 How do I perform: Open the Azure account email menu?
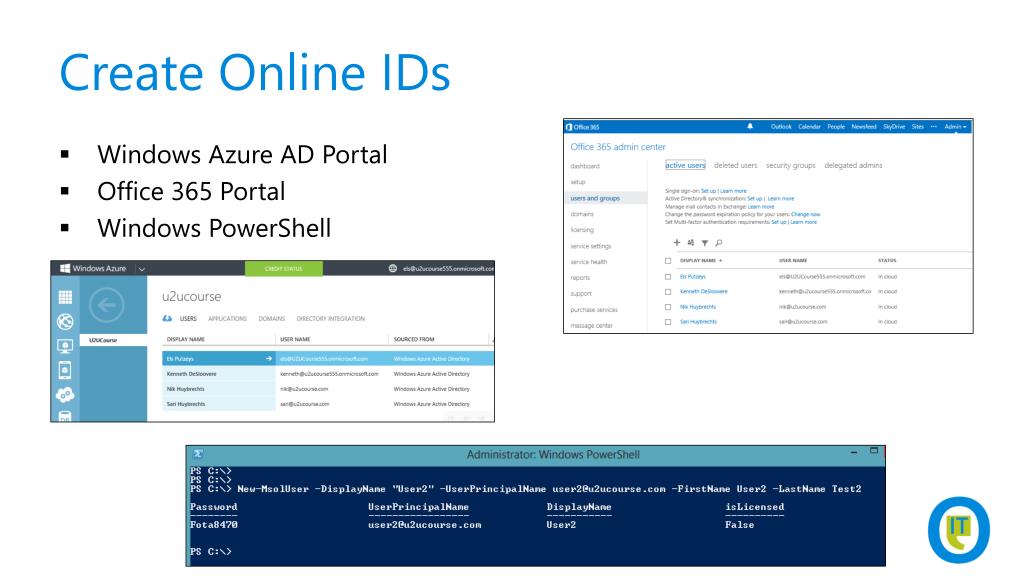click(x=448, y=268)
